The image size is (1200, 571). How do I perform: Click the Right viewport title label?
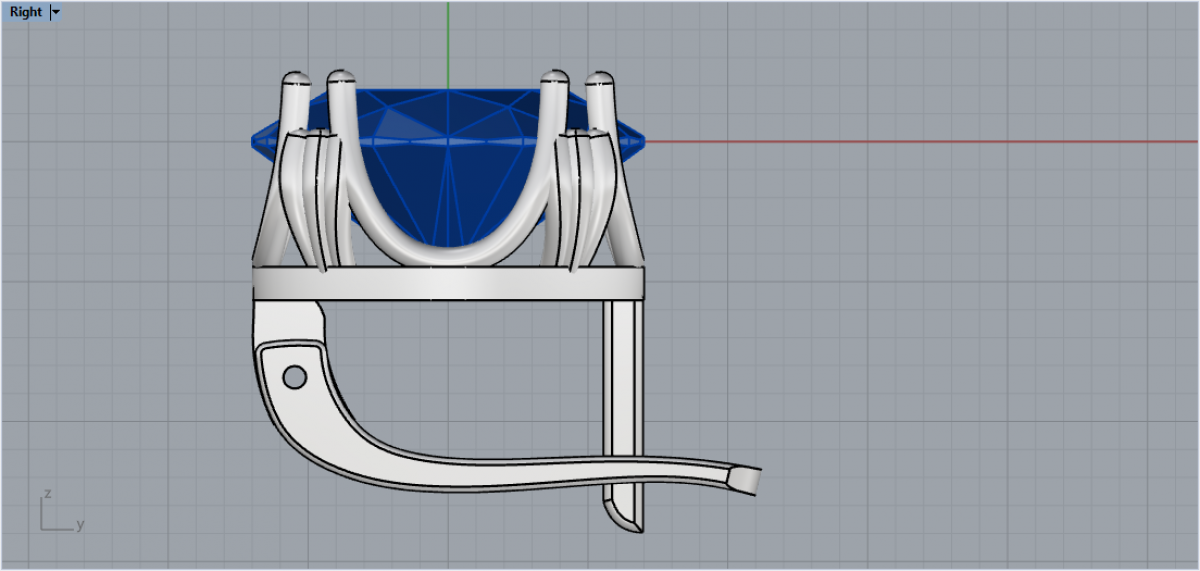[26, 12]
